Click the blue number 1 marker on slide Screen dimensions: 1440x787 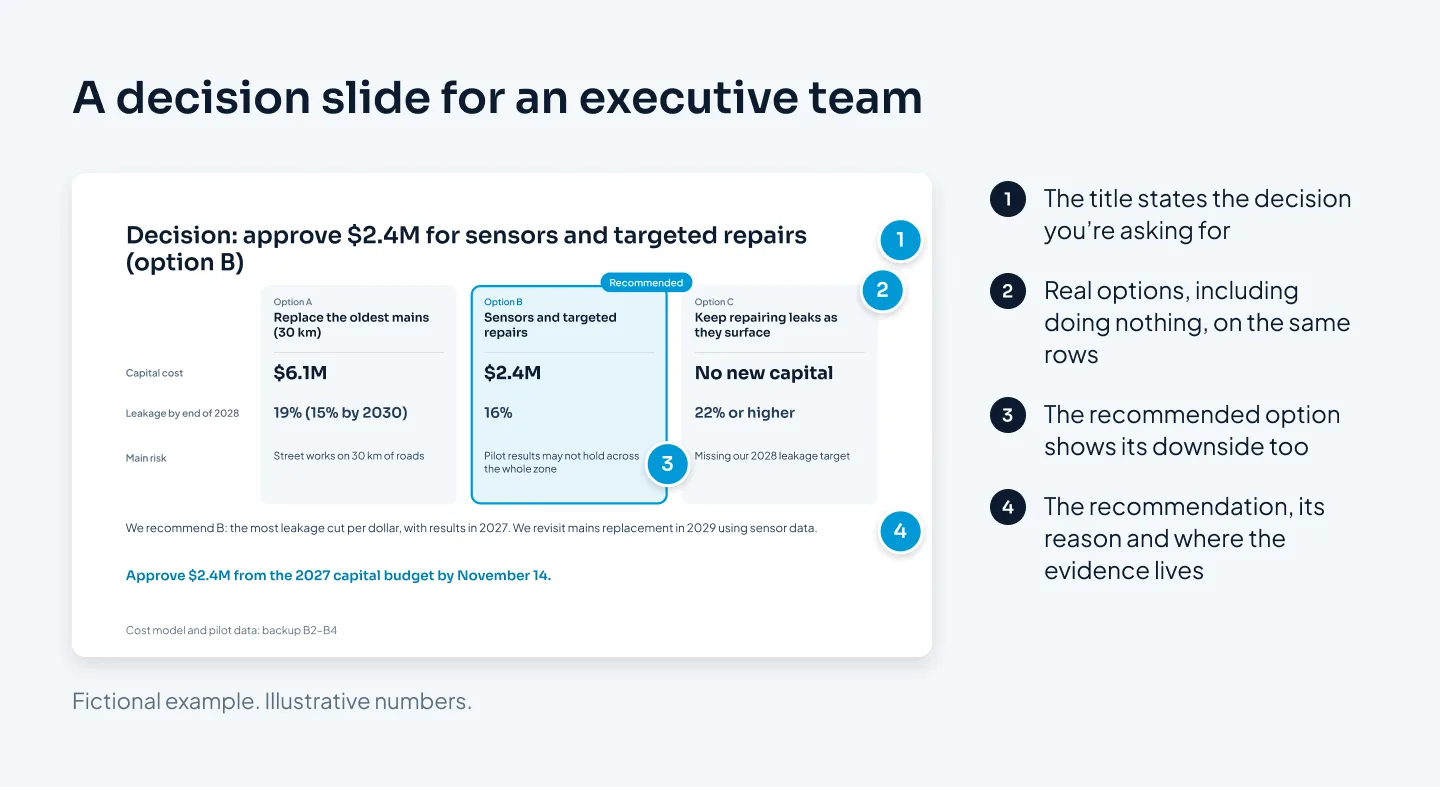(900, 240)
